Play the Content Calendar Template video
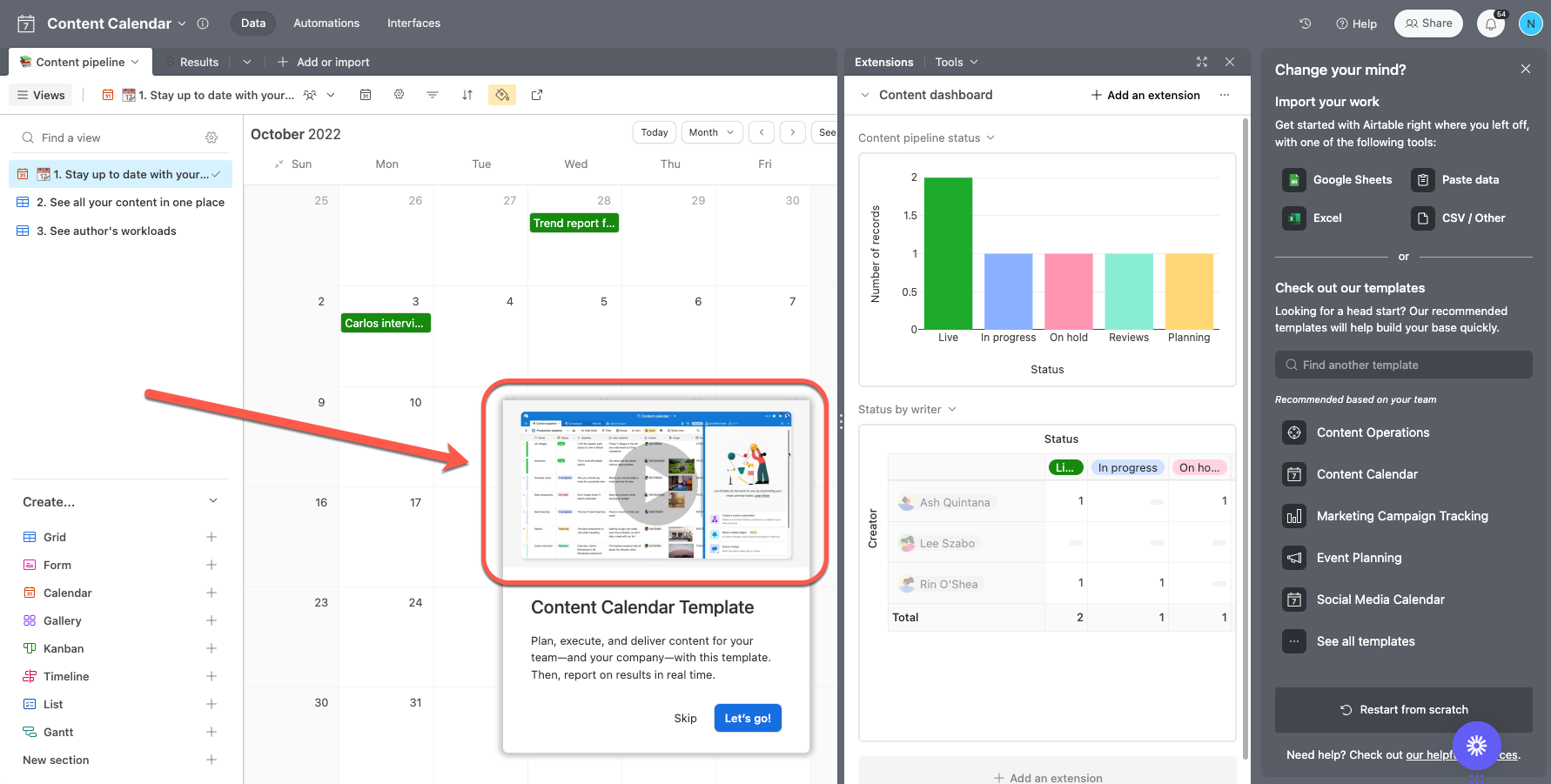1551x784 pixels. coord(655,484)
